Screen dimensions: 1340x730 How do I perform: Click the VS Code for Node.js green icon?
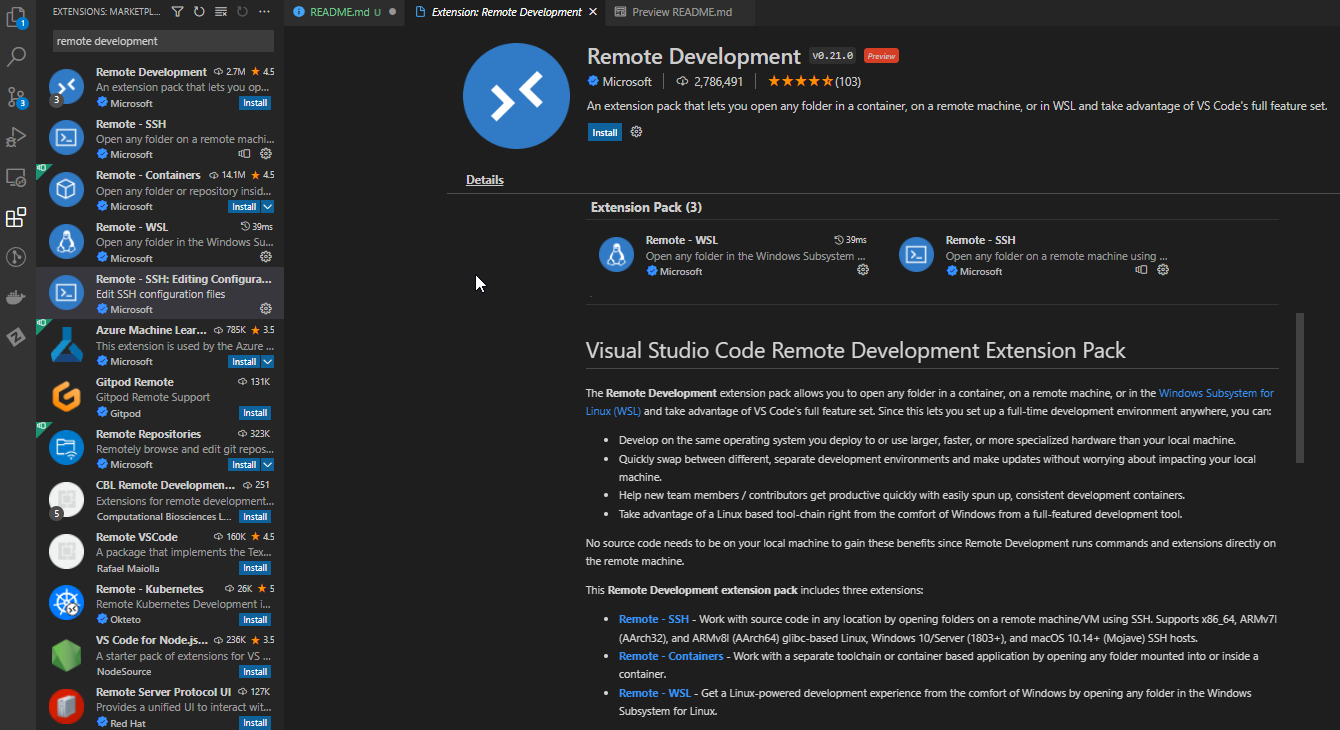click(66, 655)
